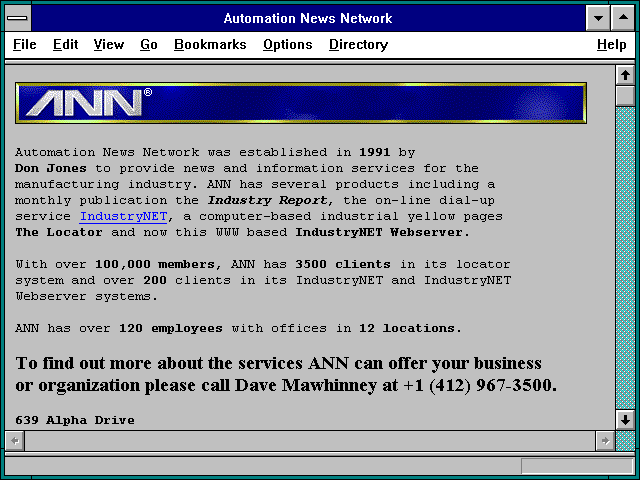Click the phone number '+1 (412) 967-3500.'
This screenshot has width=640, height=480.
(480, 385)
